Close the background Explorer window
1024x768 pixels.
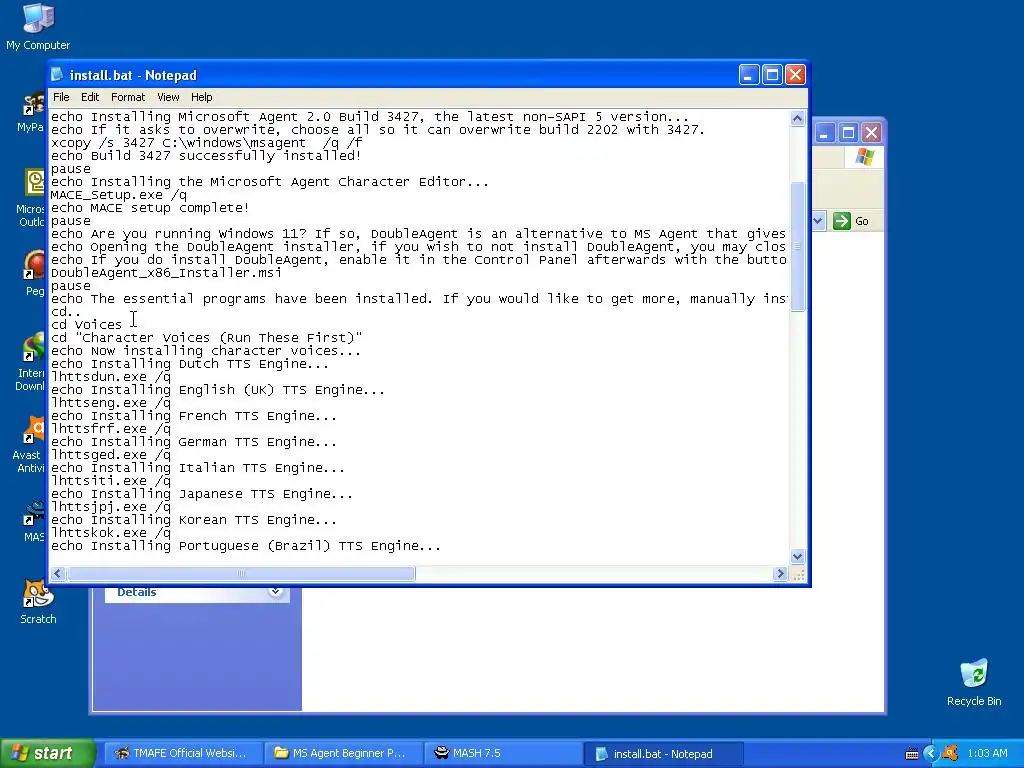pos(871,133)
